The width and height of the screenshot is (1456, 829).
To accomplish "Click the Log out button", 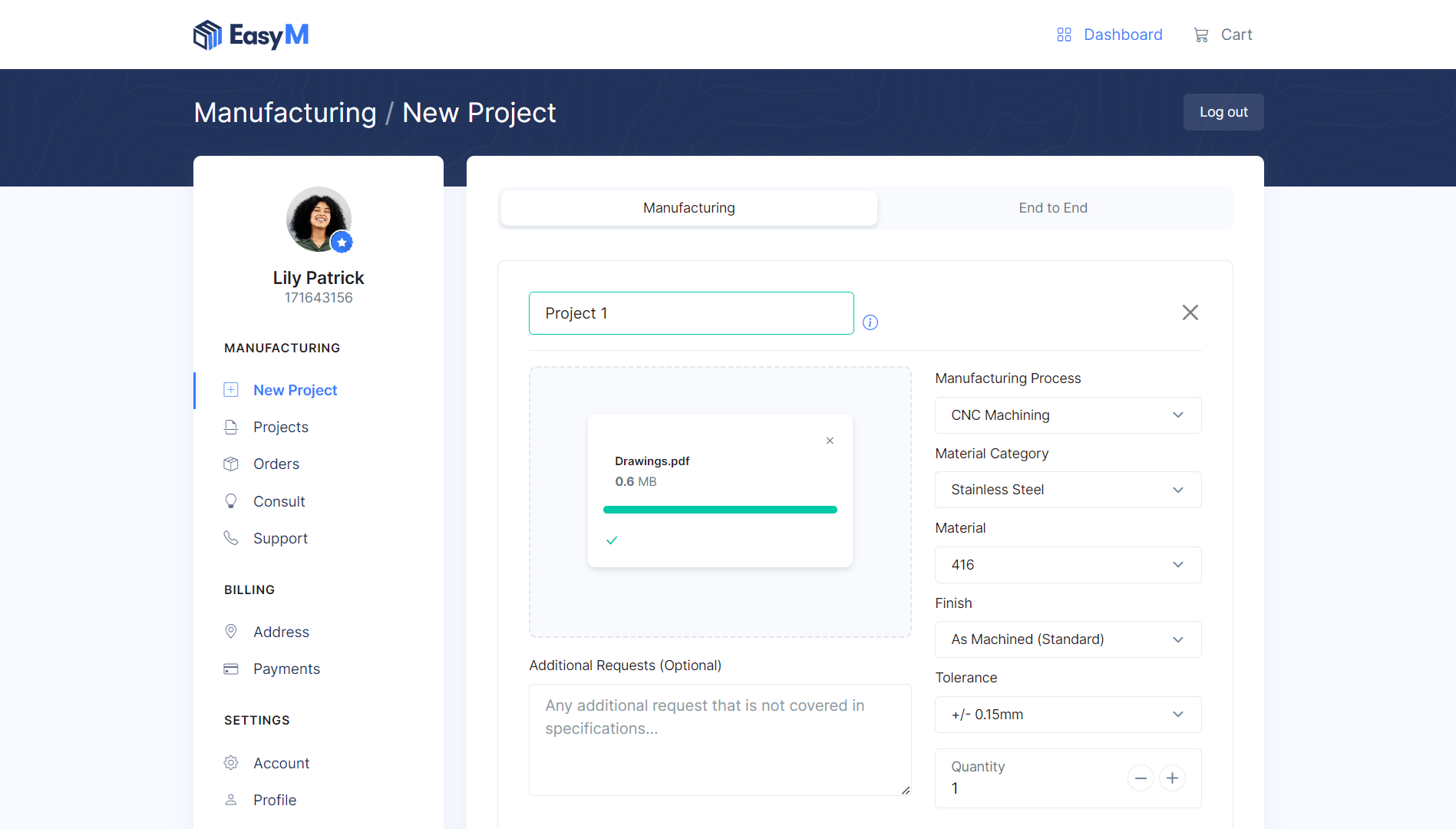I will (x=1223, y=112).
